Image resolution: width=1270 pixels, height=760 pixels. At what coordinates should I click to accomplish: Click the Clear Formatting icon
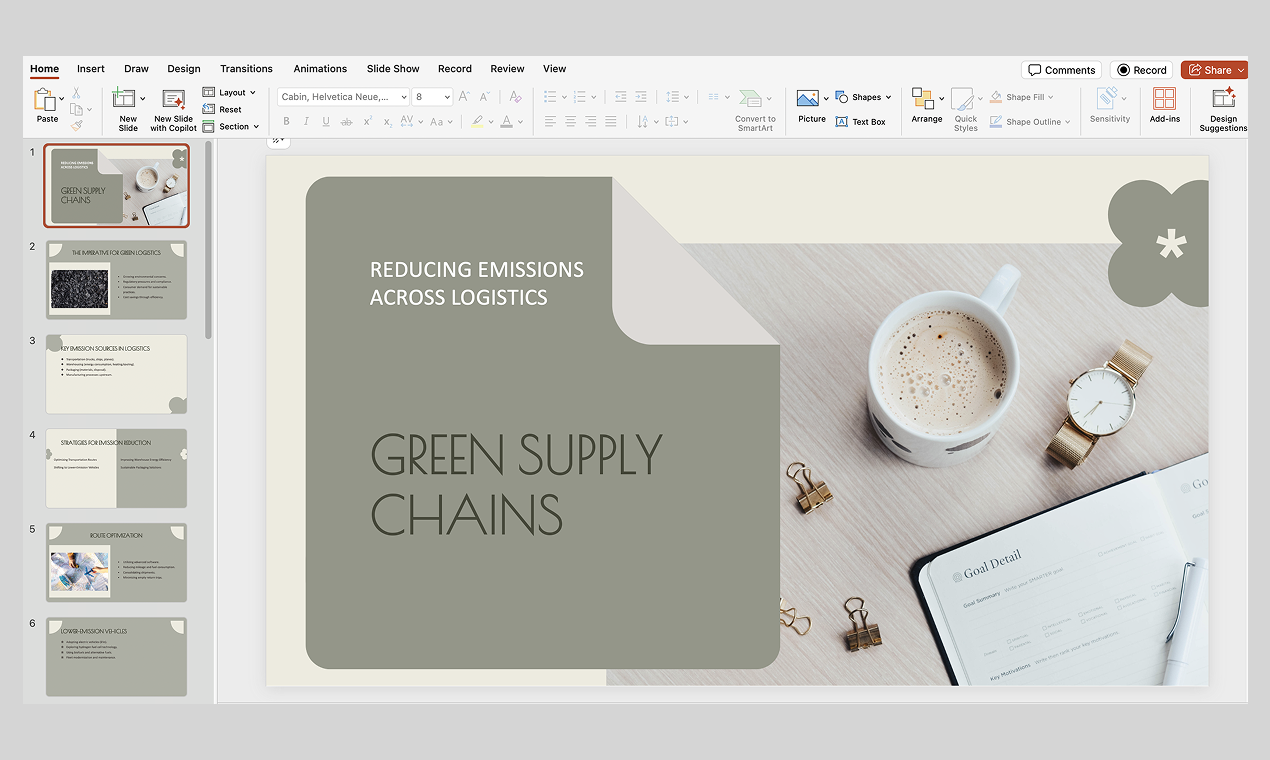tap(515, 97)
